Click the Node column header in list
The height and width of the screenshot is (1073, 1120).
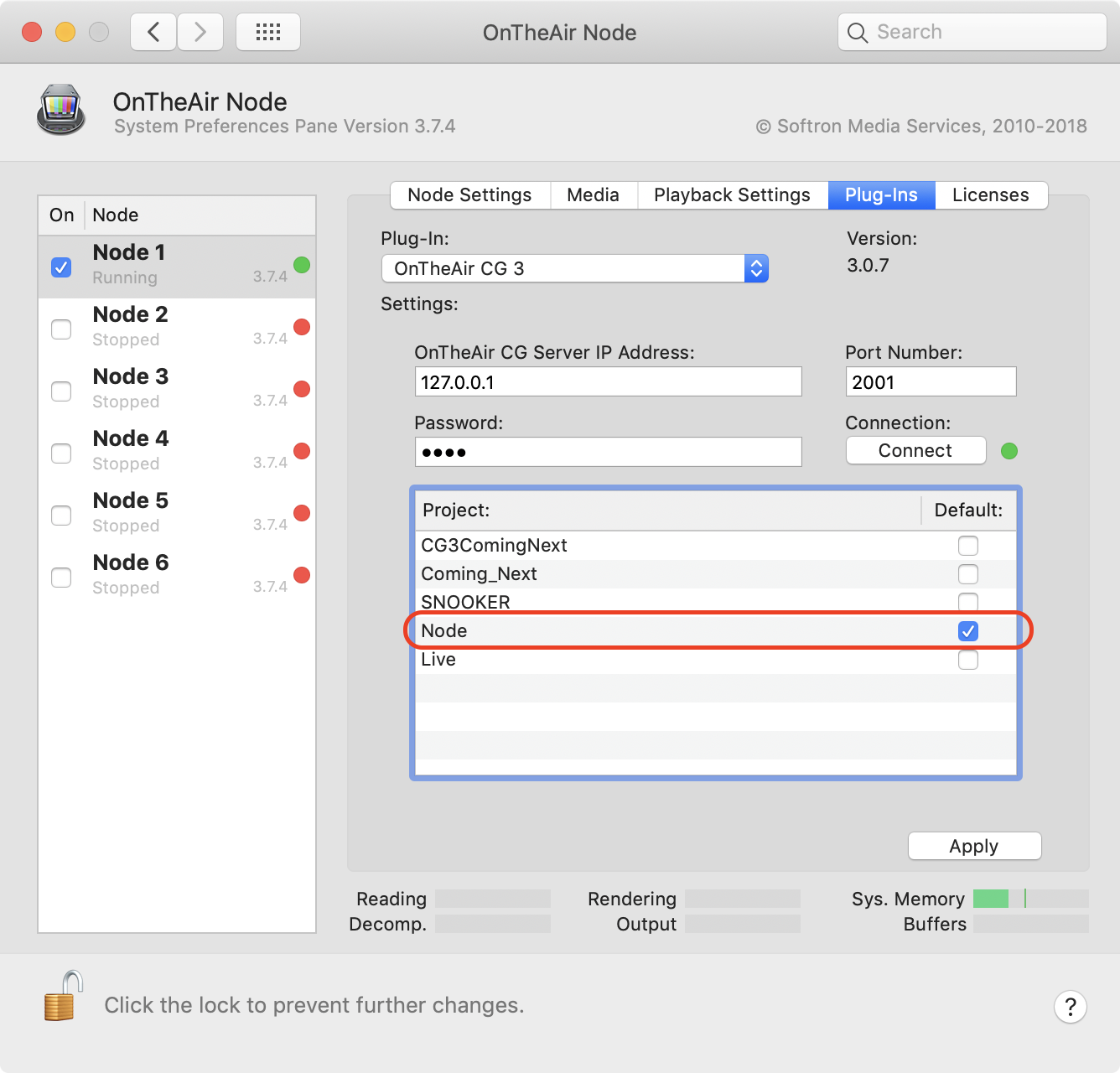click(200, 215)
